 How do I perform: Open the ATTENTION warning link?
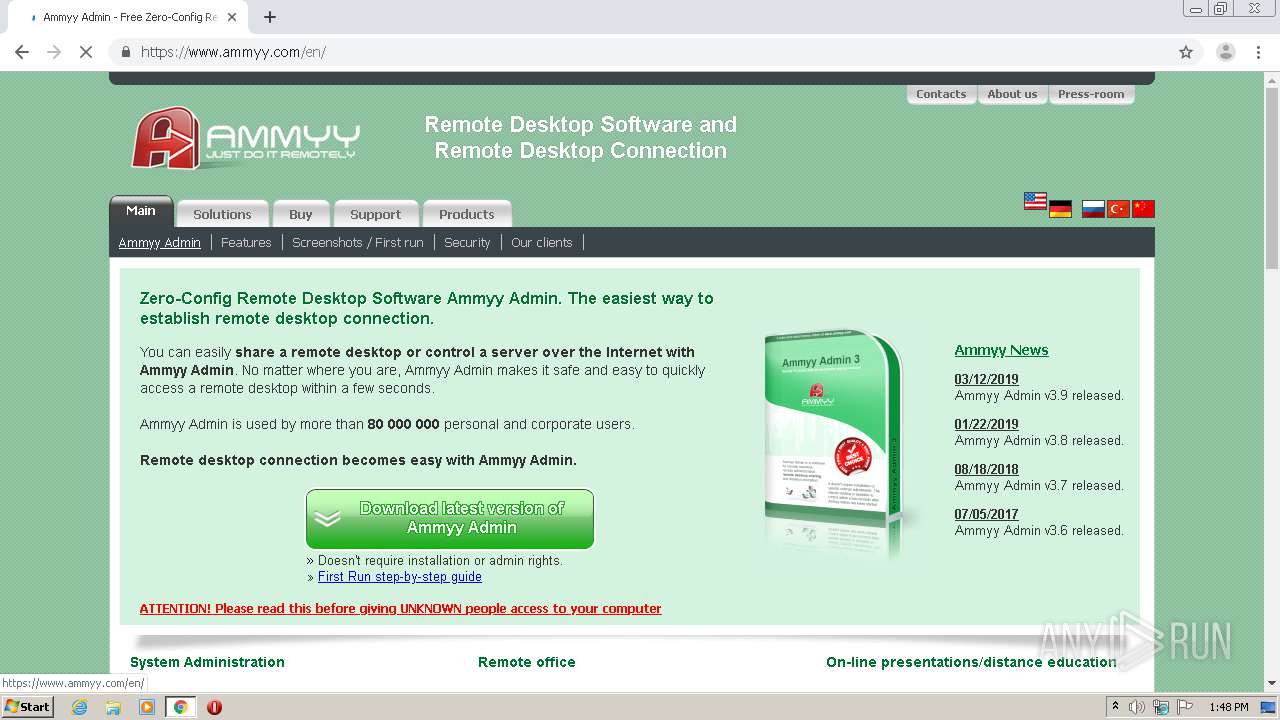(x=400, y=608)
